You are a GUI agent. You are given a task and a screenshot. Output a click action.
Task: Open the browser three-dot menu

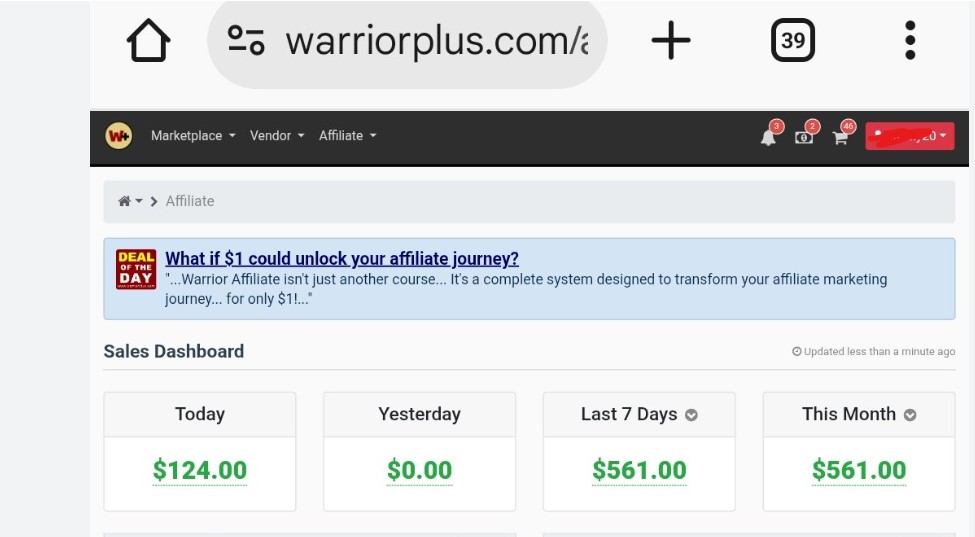coord(910,41)
